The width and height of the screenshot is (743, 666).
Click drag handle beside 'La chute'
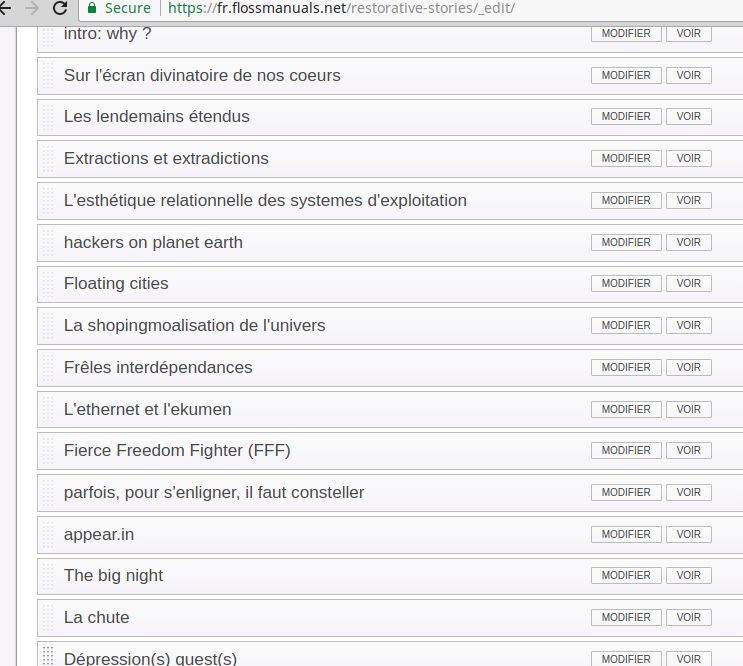[x=47, y=618]
